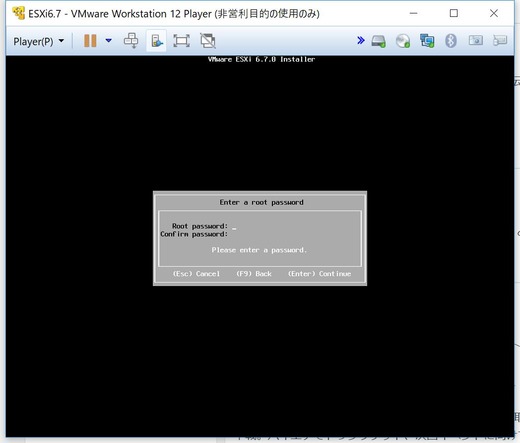Viewport: 520px width, 443px height.
Task: Click the camera-like device icon in the toolbar
Action: (476, 41)
